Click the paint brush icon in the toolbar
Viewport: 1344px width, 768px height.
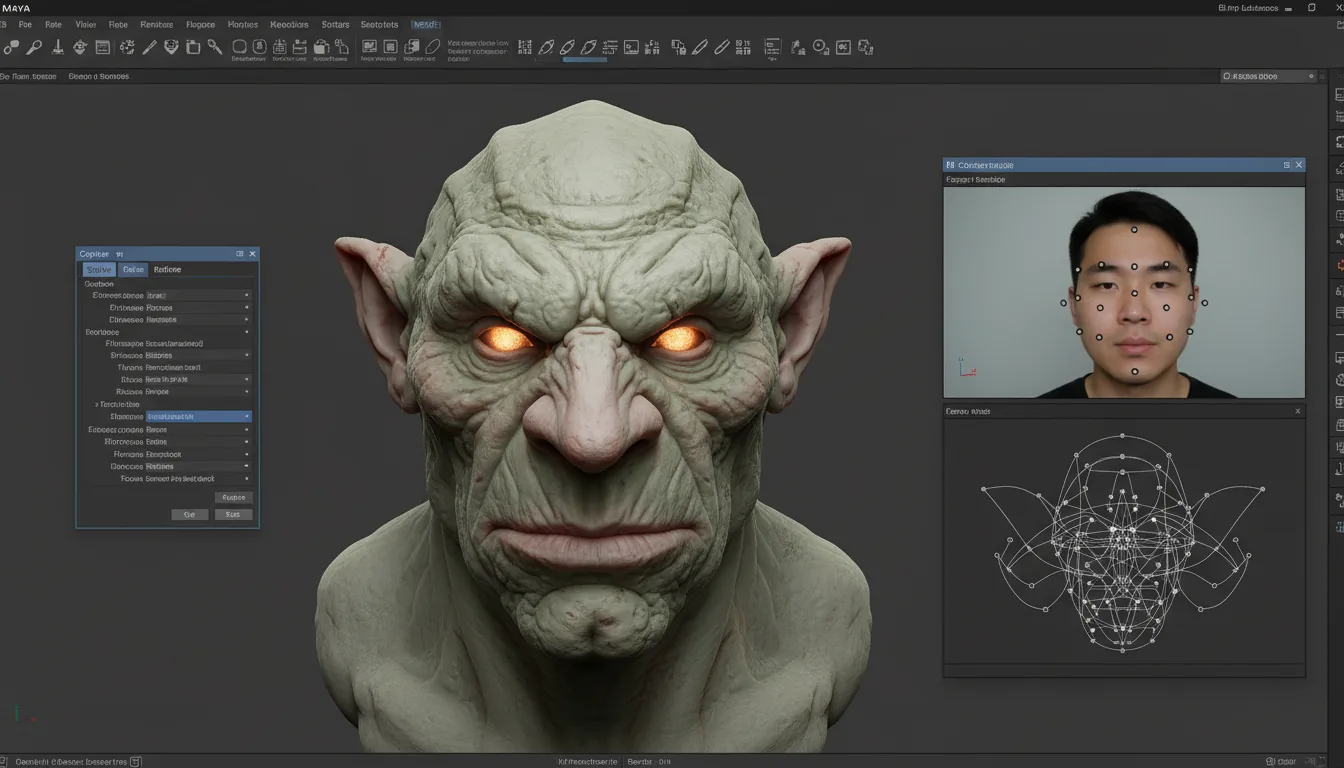(57, 47)
